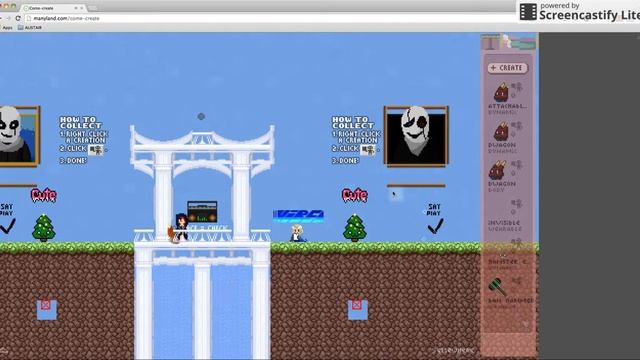Viewport: 640px width, 360px height.
Task: Open the minimap thumbnail above inventory
Action: click(508, 42)
